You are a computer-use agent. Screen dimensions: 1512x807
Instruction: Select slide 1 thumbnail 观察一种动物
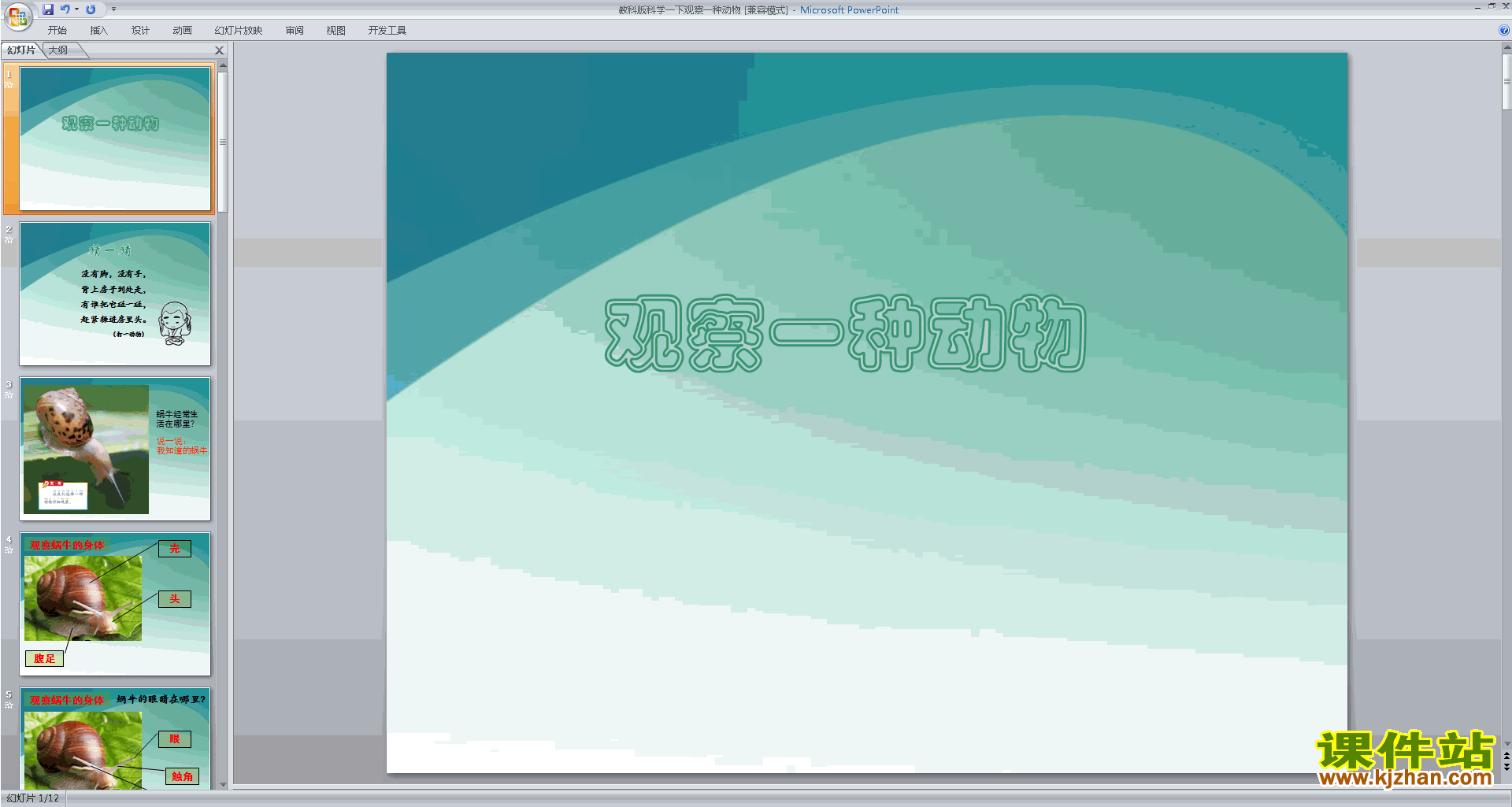(x=115, y=138)
